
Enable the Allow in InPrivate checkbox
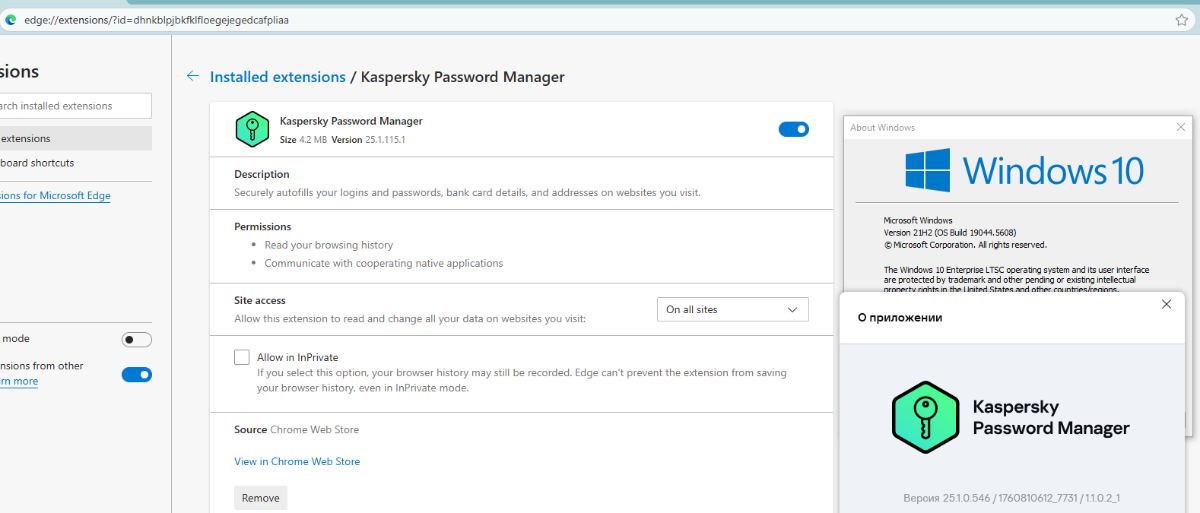point(242,357)
